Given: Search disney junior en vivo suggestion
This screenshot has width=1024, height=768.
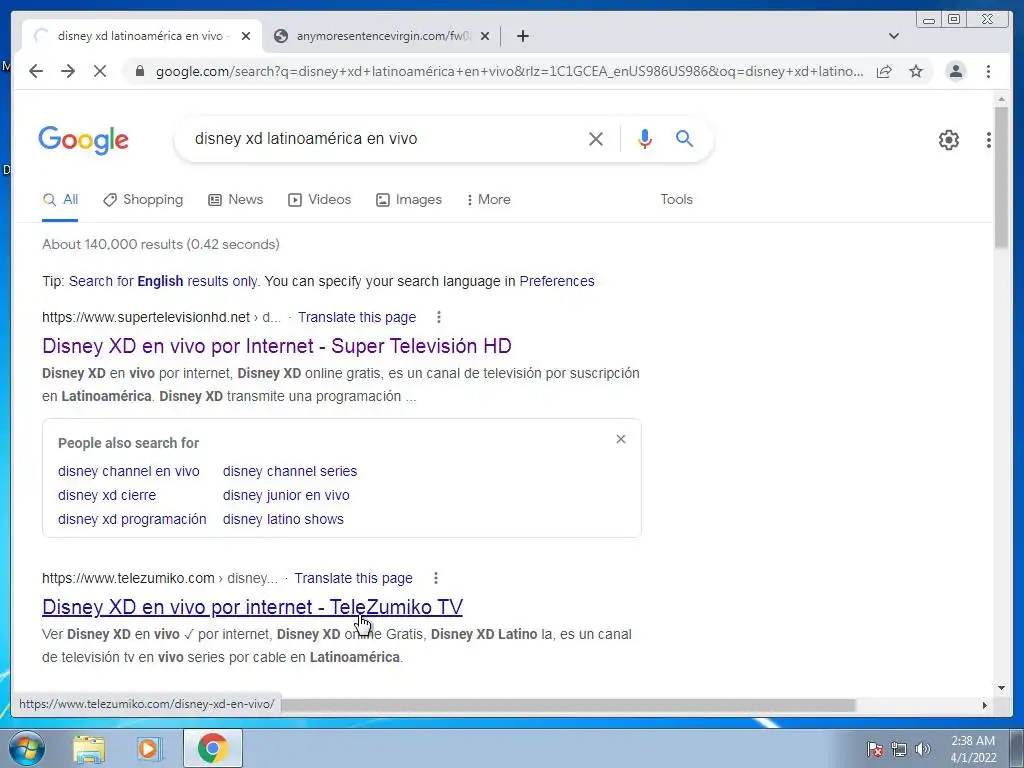Looking at the screenshot, I should [x=286, y=496].
